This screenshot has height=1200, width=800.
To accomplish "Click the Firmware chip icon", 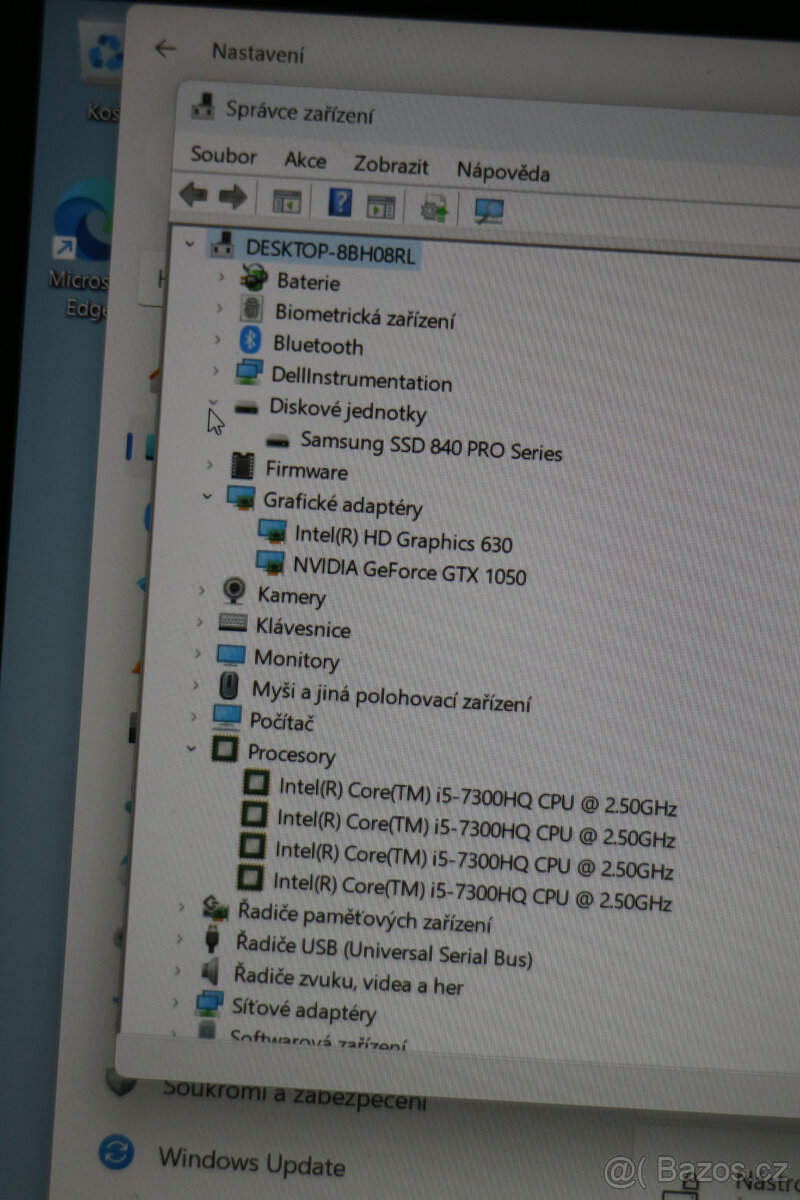I will point(242,466).
